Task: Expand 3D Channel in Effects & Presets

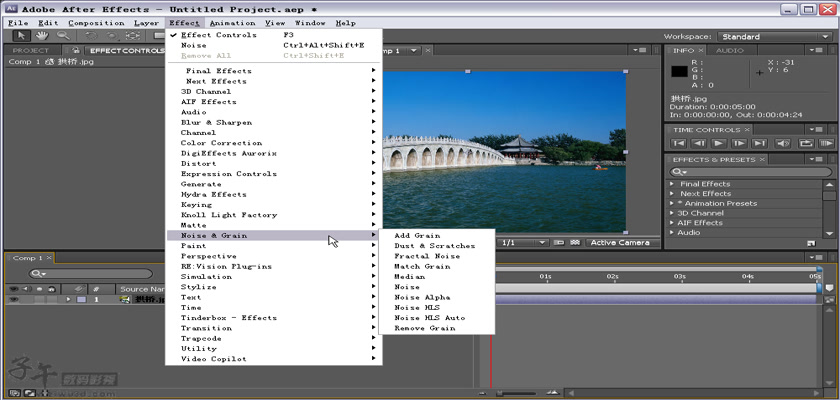Action: coord(672,213)
